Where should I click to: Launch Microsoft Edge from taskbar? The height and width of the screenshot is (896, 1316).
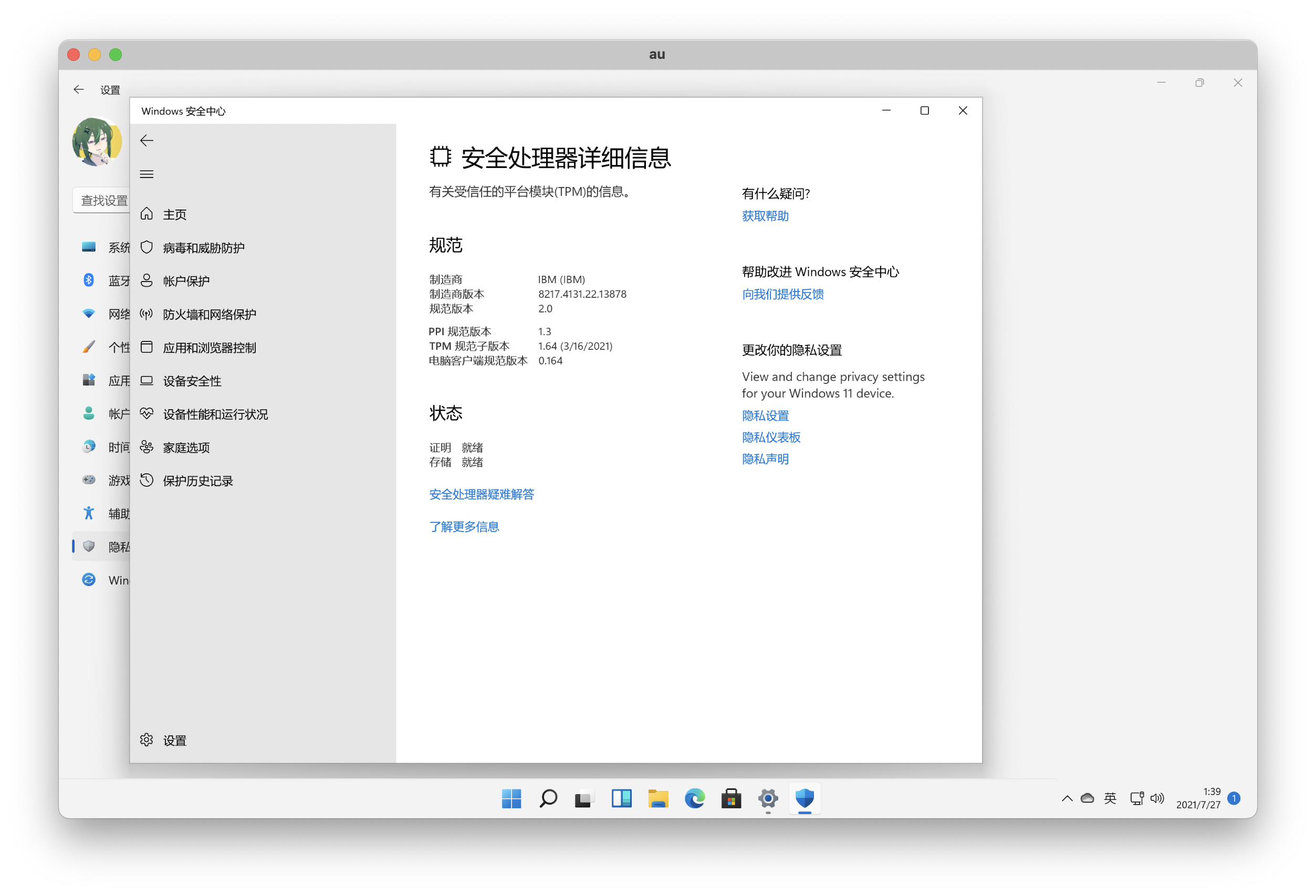click(694, 799)
